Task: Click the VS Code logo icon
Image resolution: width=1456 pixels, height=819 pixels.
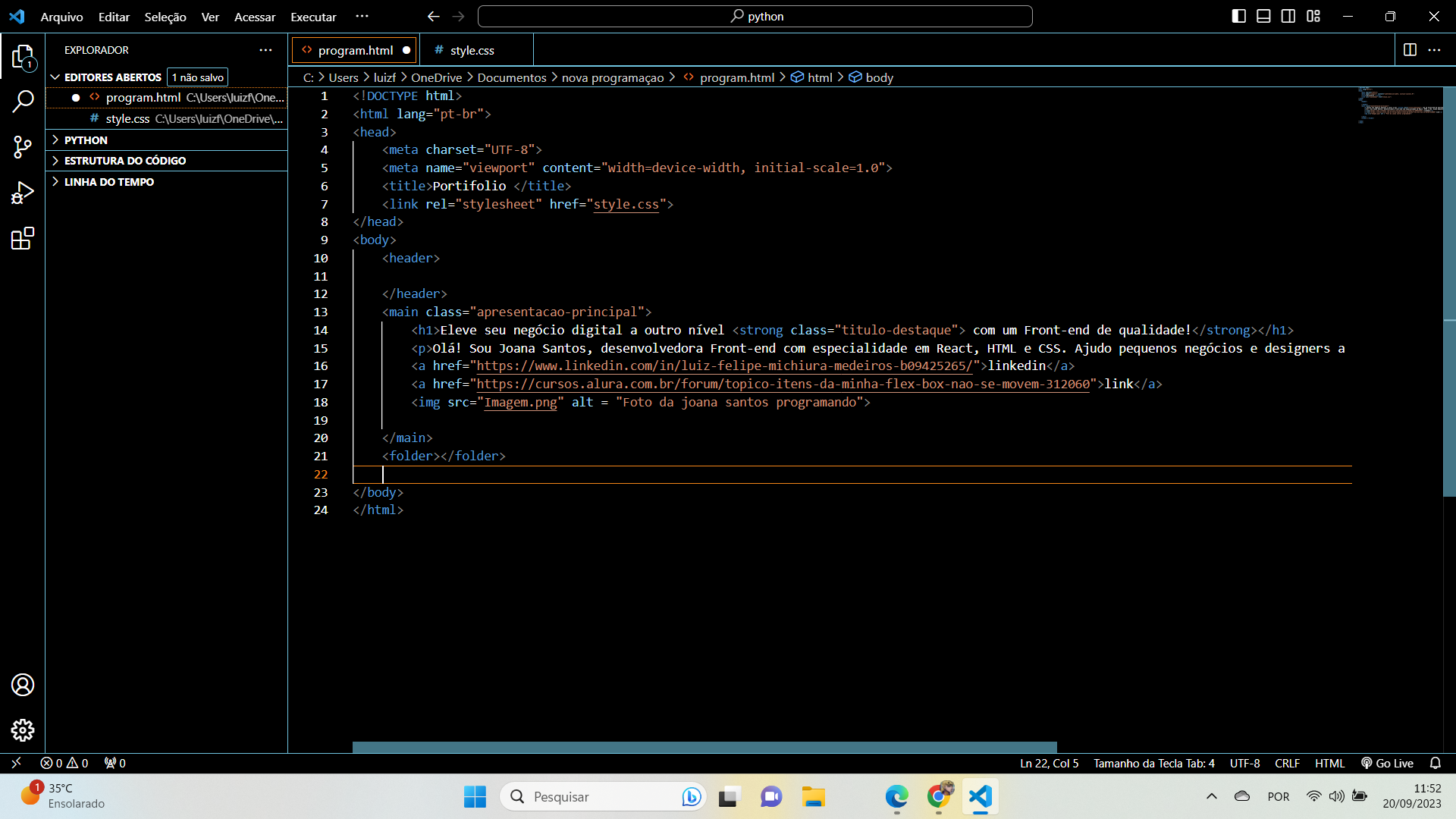Action: [17, 16]
